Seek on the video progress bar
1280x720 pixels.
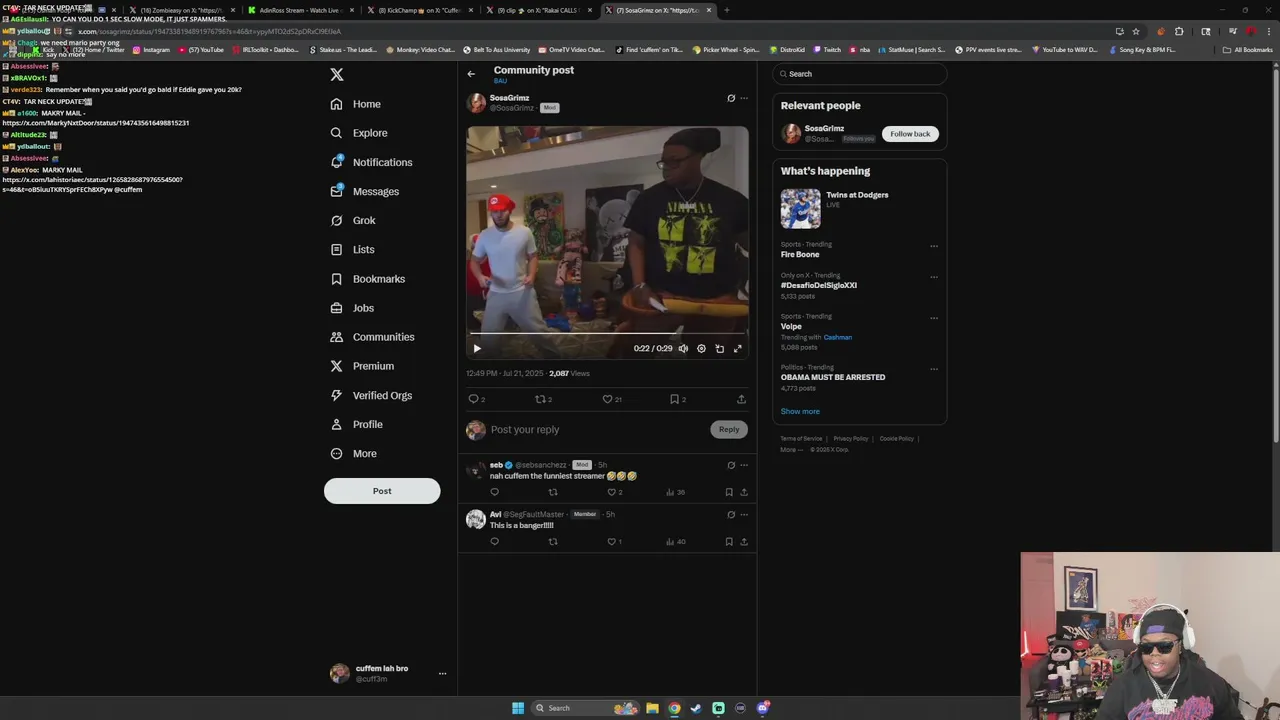(608, 333)
